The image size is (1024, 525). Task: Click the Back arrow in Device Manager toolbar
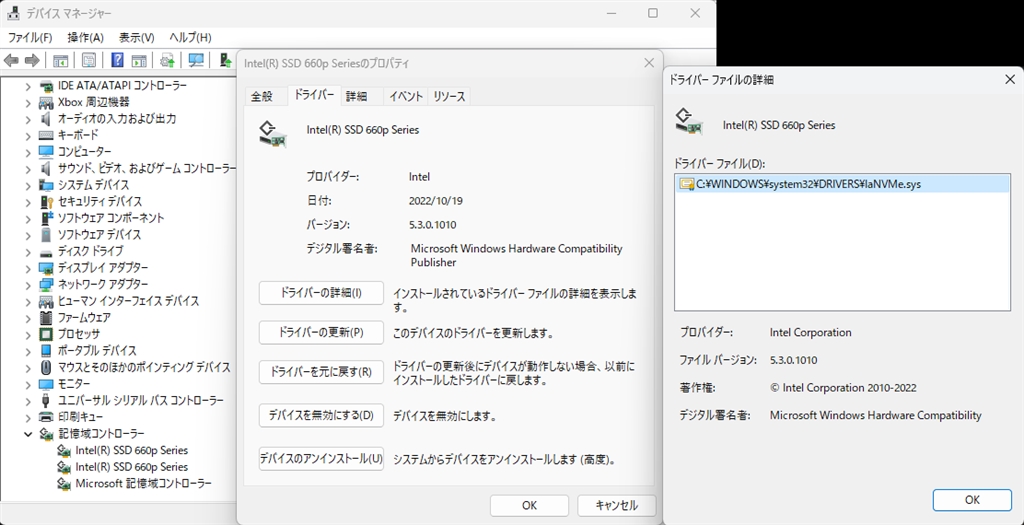click(11, 61)
